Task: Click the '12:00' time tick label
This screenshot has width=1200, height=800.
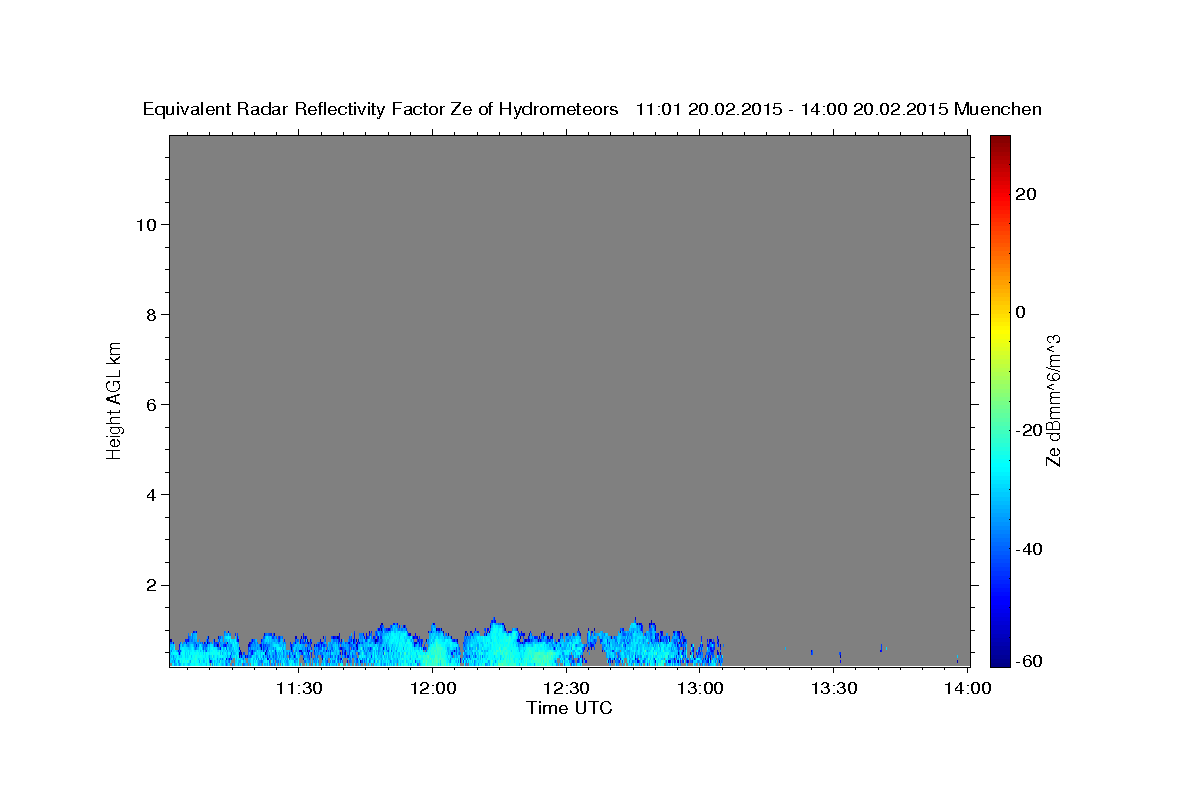Action: coord(433,688)
